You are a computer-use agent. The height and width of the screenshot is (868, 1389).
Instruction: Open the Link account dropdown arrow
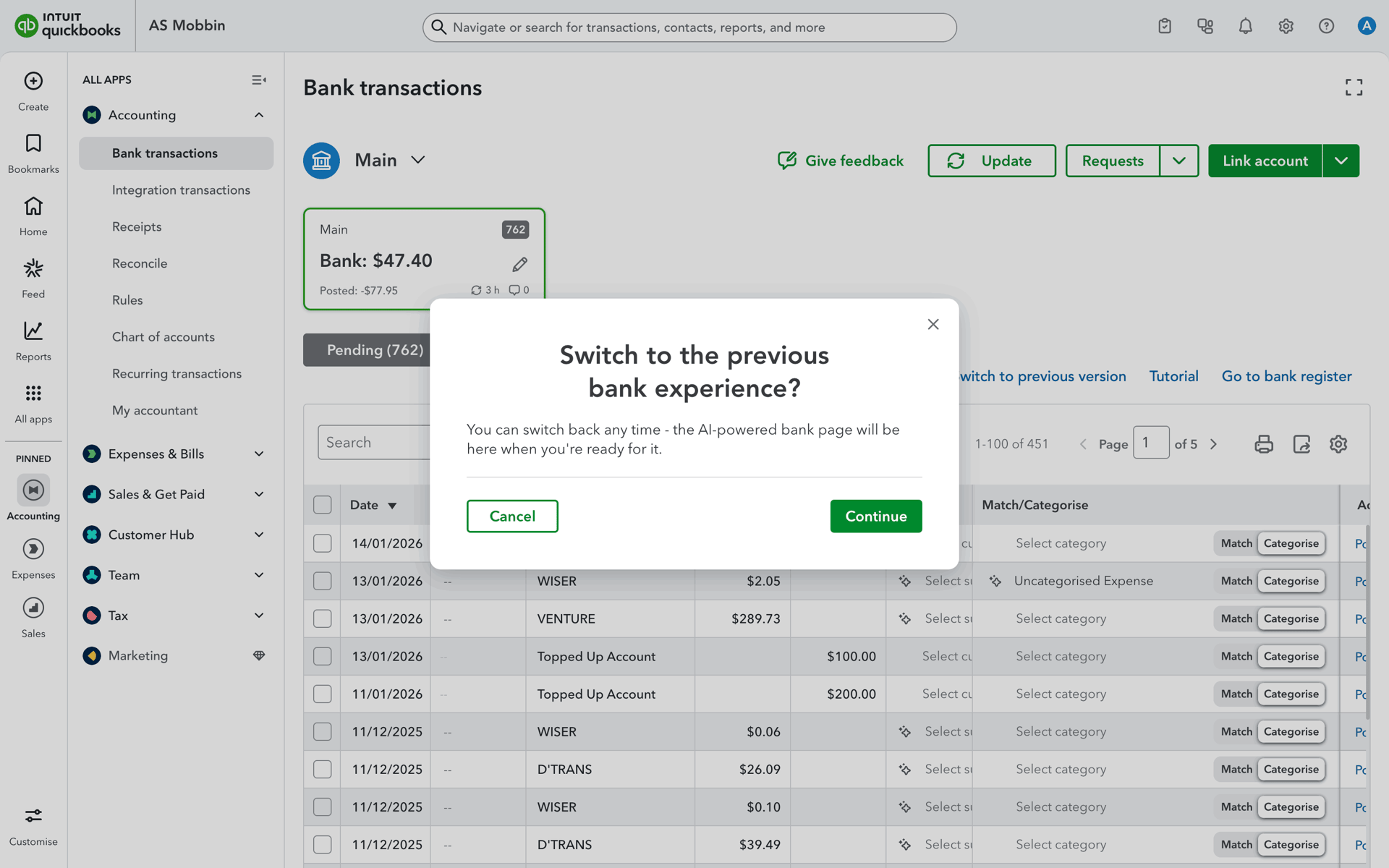click(x=1341, y=161)
